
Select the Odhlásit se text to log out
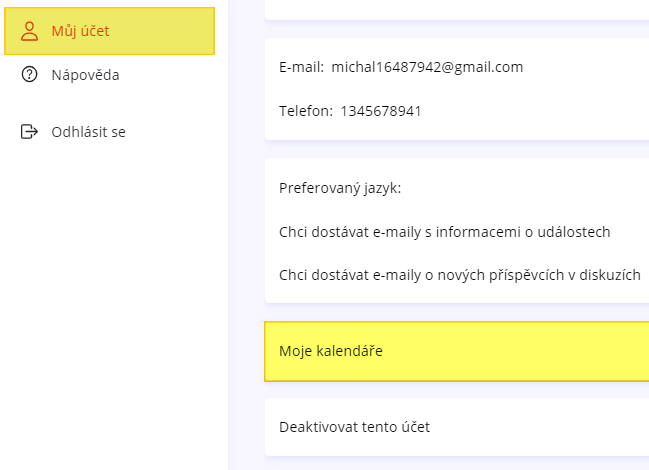(x=89, y=132)
